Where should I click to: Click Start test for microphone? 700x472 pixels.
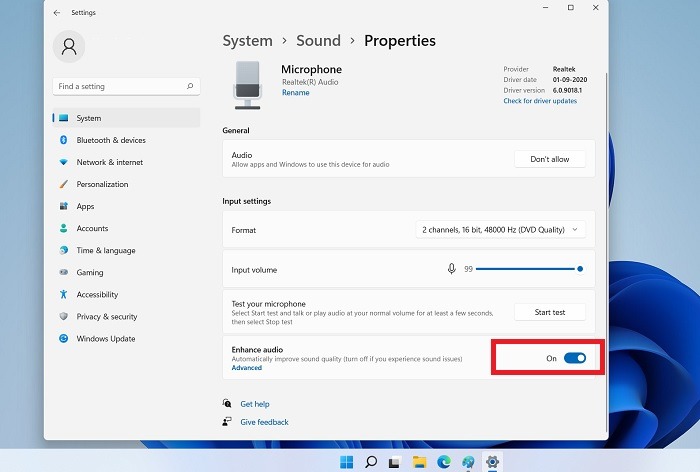click(x=550, y=312)
